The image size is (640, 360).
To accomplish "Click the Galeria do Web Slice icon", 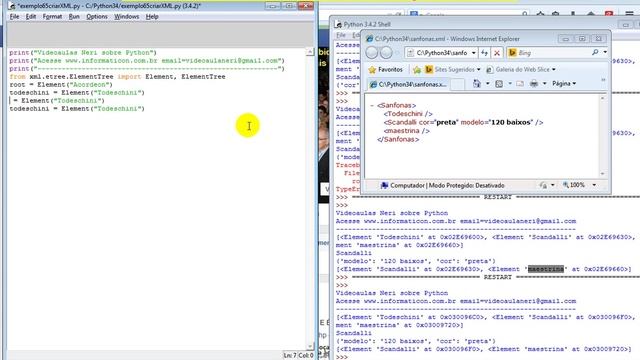I will pyautogui.click(x=489, y=70).
